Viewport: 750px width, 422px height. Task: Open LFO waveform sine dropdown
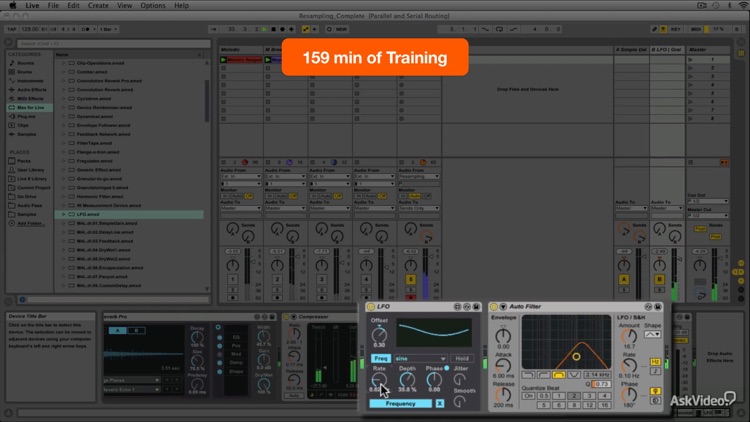[x=420, y=358]
